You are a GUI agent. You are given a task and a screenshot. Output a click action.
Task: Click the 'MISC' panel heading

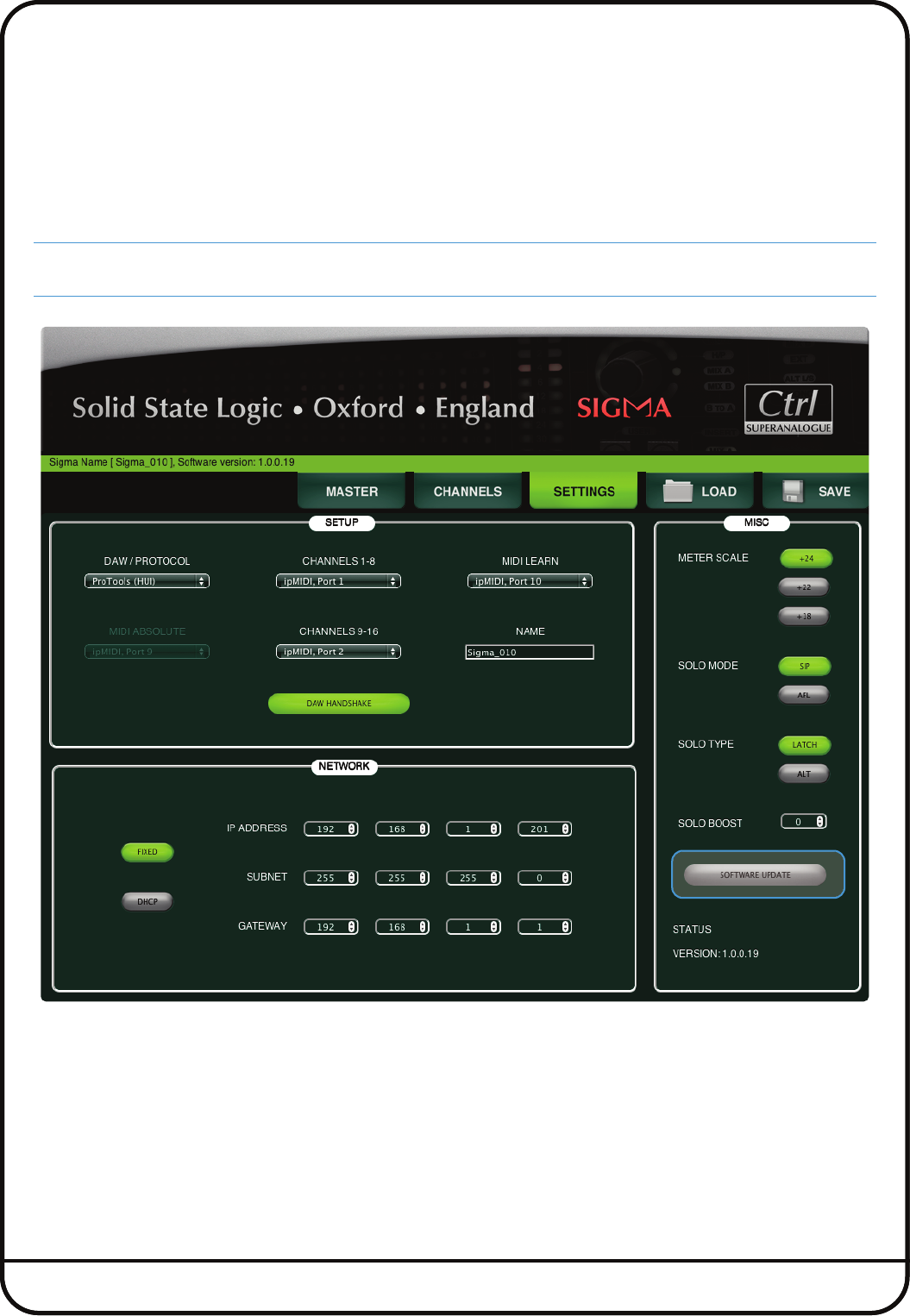pyautogui.click(x=756, y=523)
